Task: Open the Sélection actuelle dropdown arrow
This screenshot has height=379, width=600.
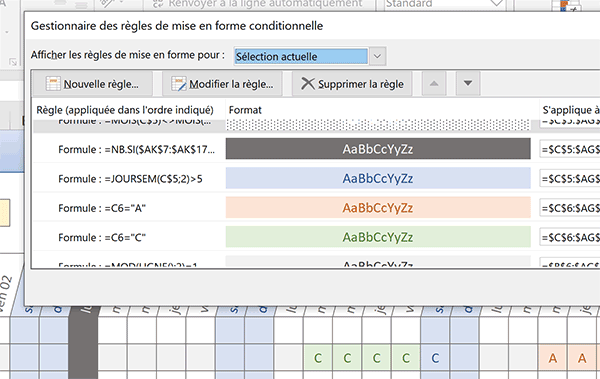Action: [377, 57]
